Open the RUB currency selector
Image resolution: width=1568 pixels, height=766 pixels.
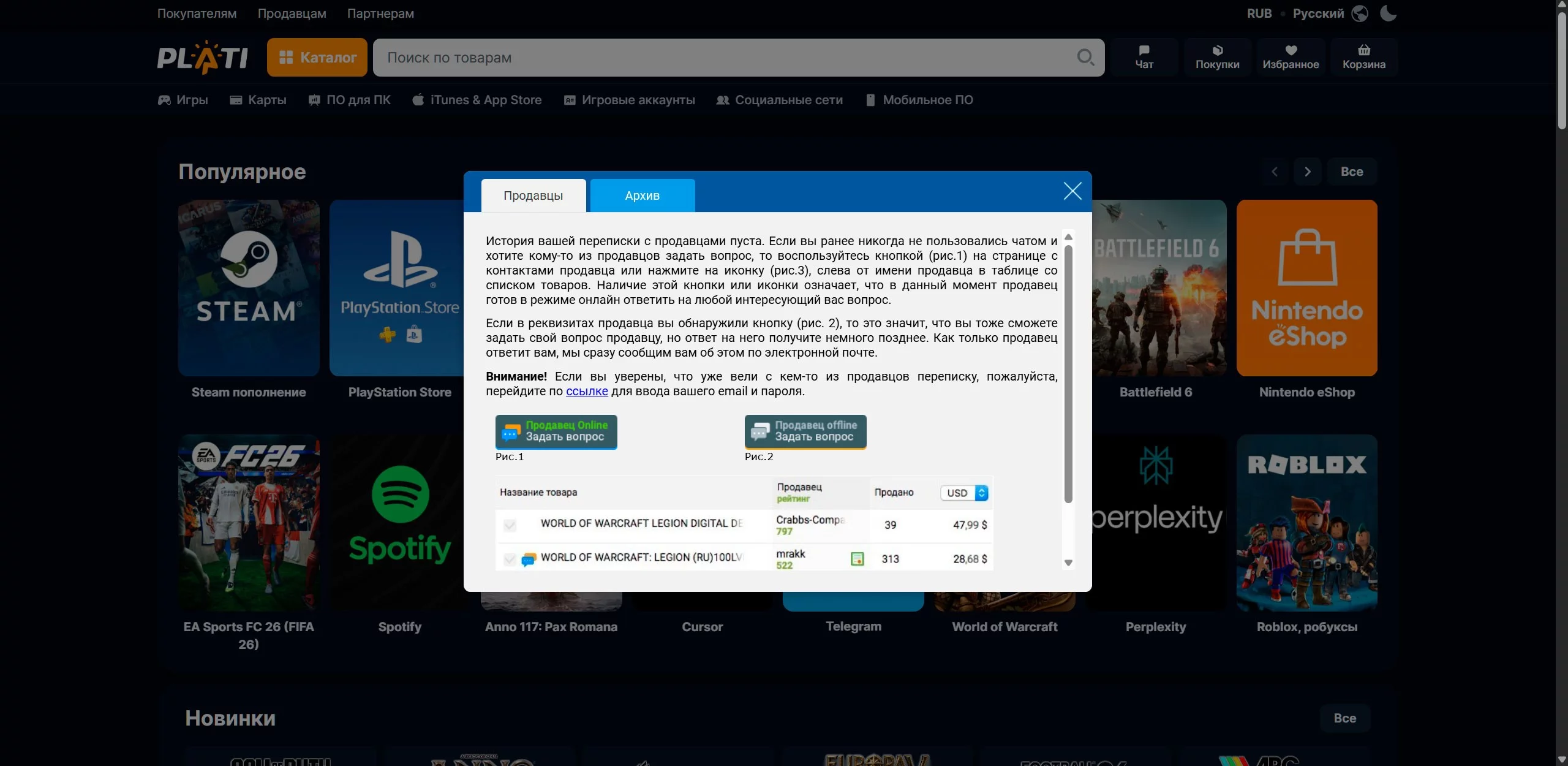point(1259,13)
